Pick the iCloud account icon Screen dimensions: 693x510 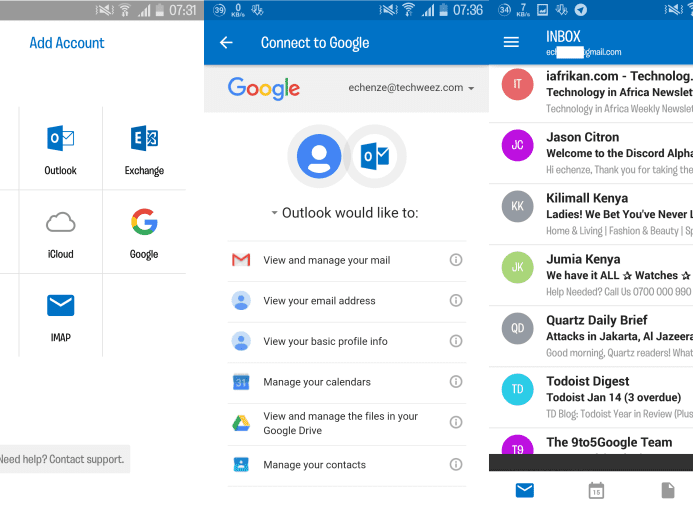[61, 222]
